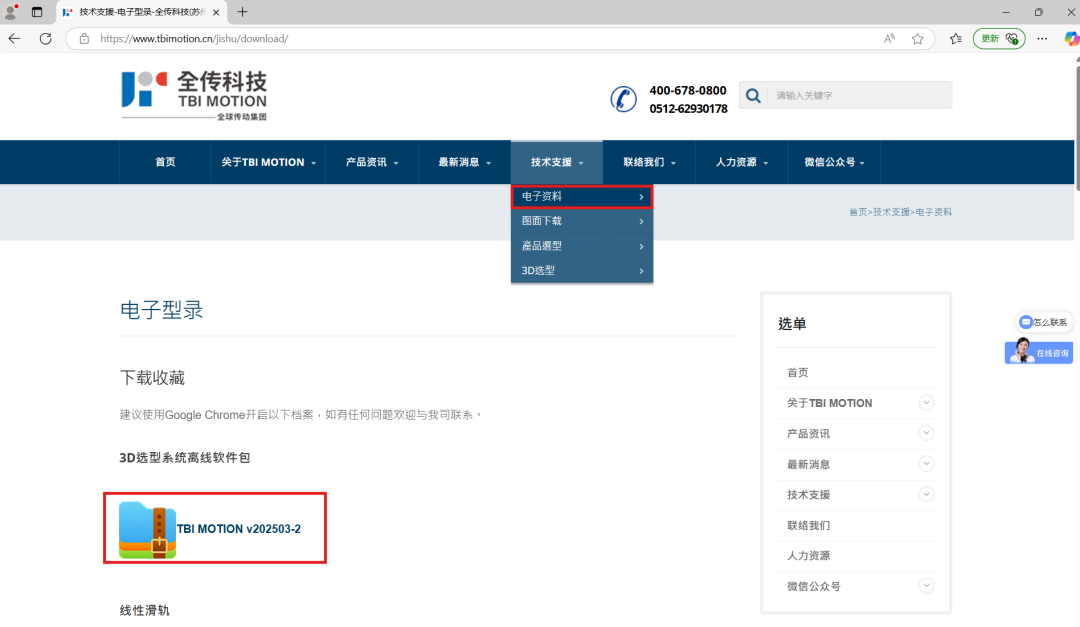Click 电子资料 in the breadcrumb trail
Screen dimensions: 1080x627
pos(933,212)
